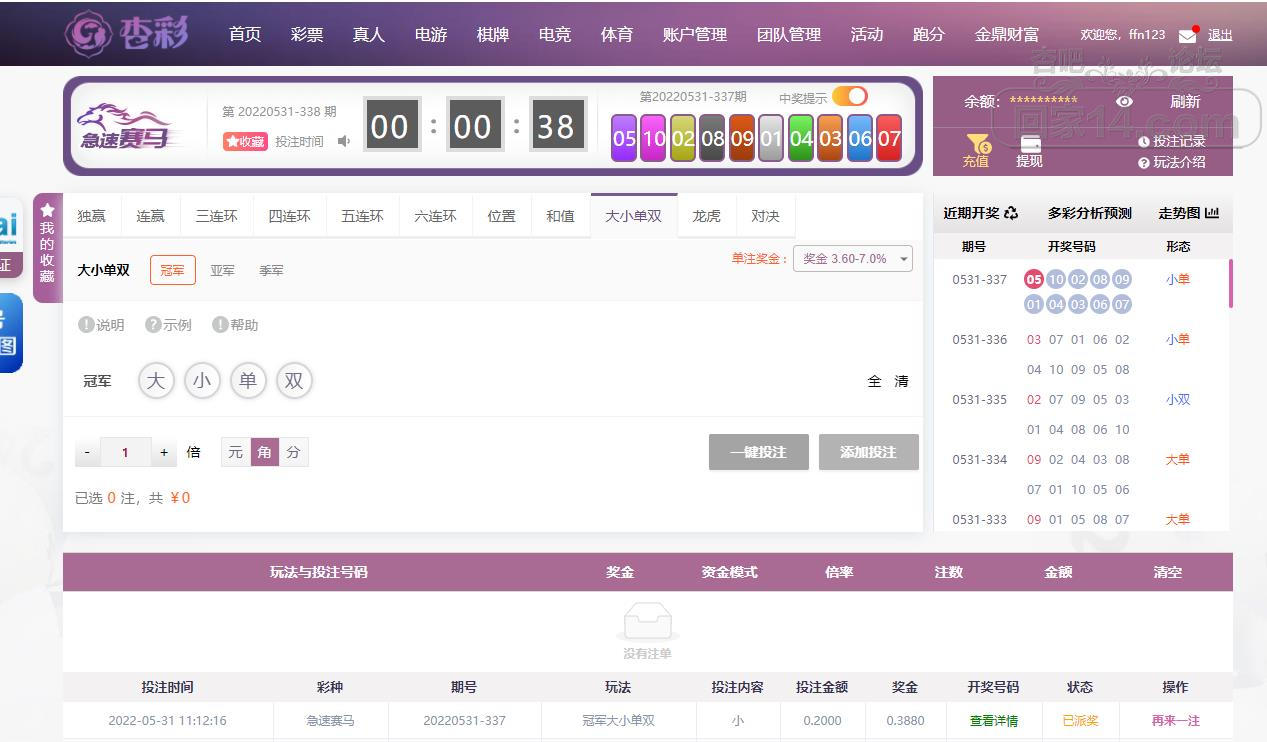Select the 元 currency unit

click(x=235, y=453)
